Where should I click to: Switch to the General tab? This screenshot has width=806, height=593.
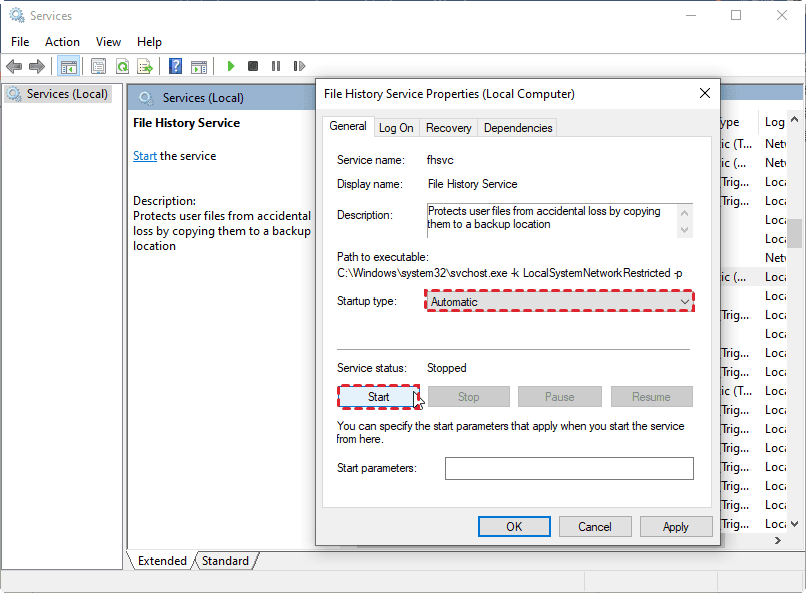(x=348, y=126)
